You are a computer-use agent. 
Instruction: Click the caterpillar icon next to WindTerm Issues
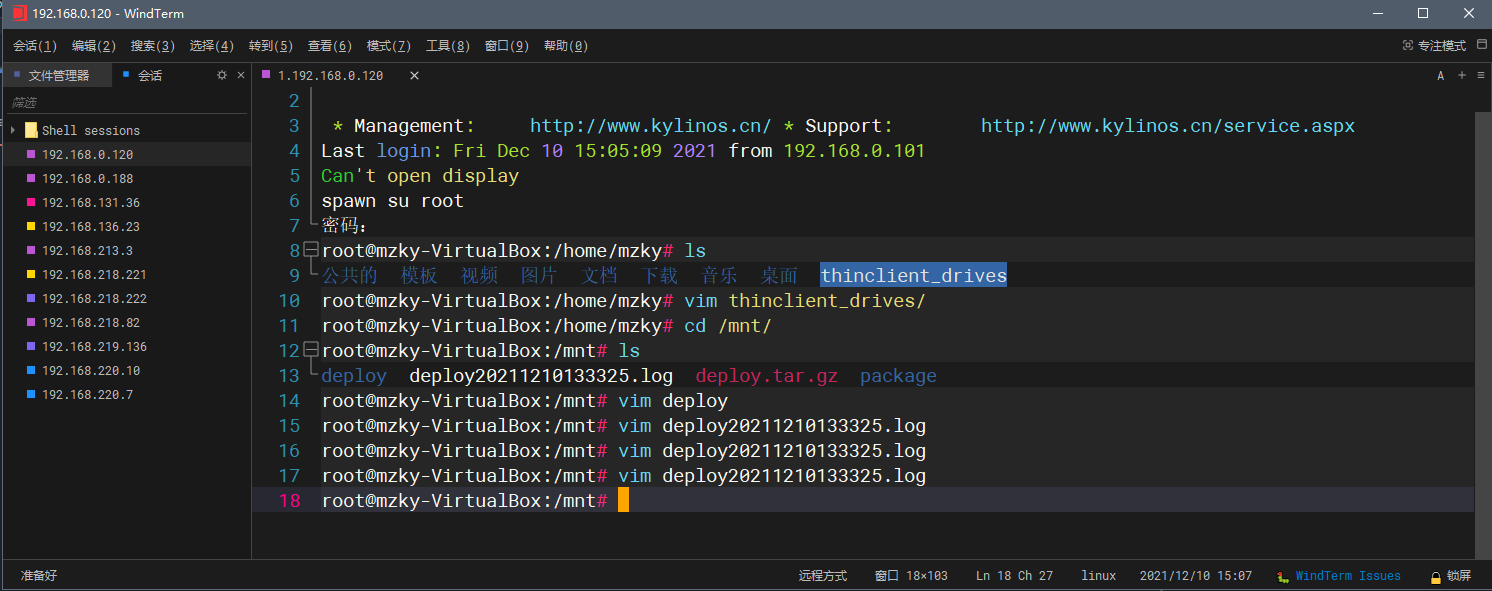(x=1283, y=576)
